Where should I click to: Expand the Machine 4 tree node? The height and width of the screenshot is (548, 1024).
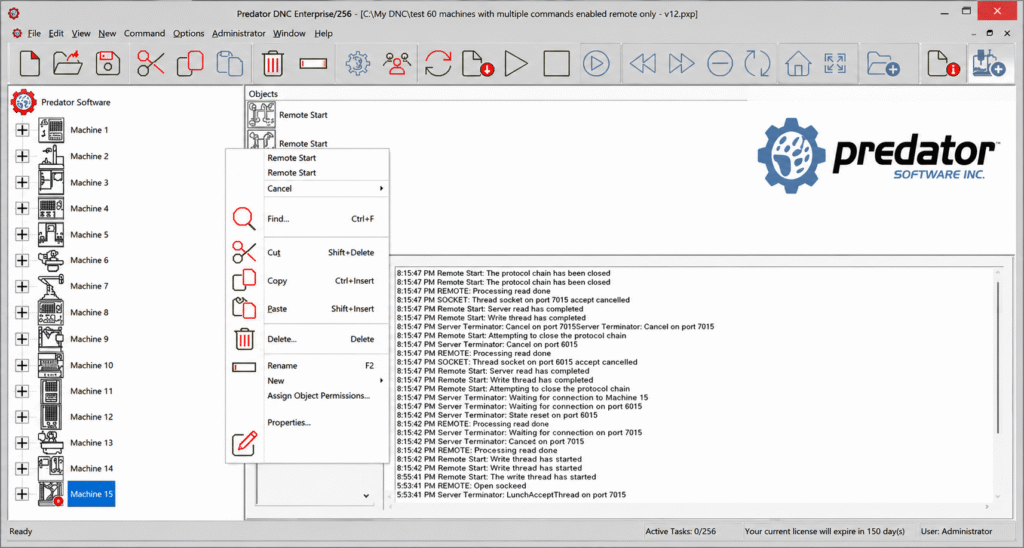[x=22, y=208]
